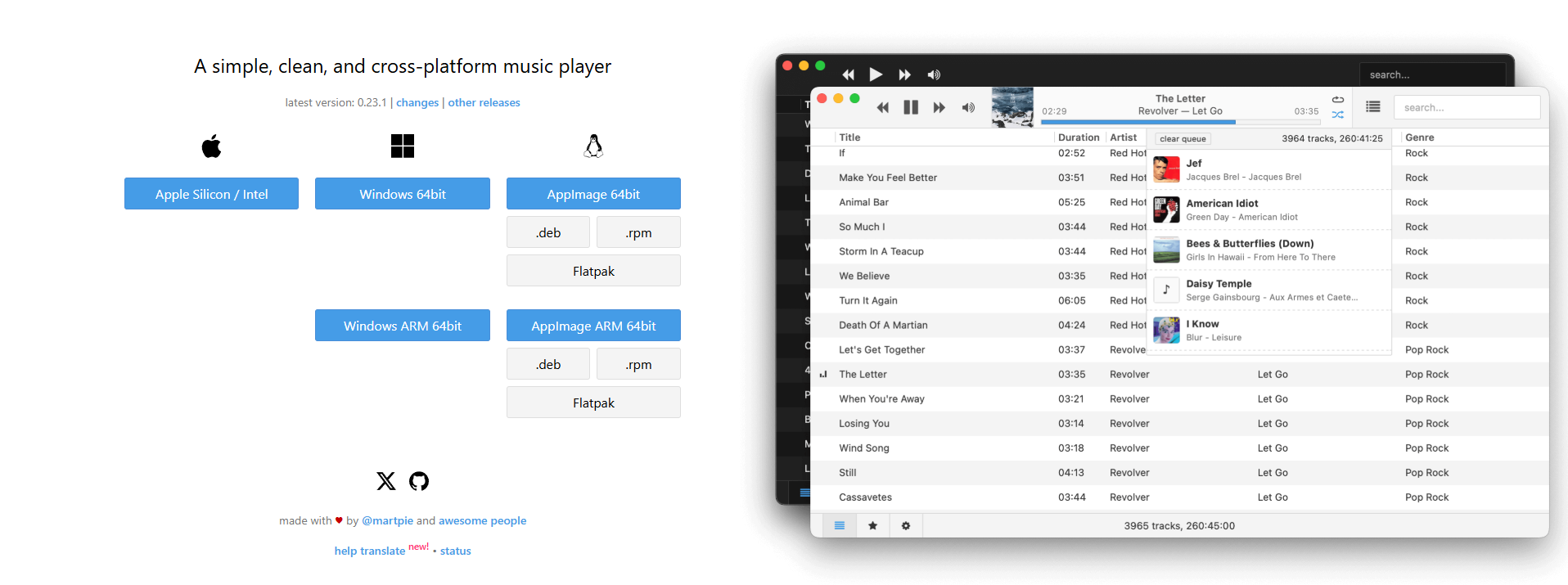Pause playback with the pause button

910,108
